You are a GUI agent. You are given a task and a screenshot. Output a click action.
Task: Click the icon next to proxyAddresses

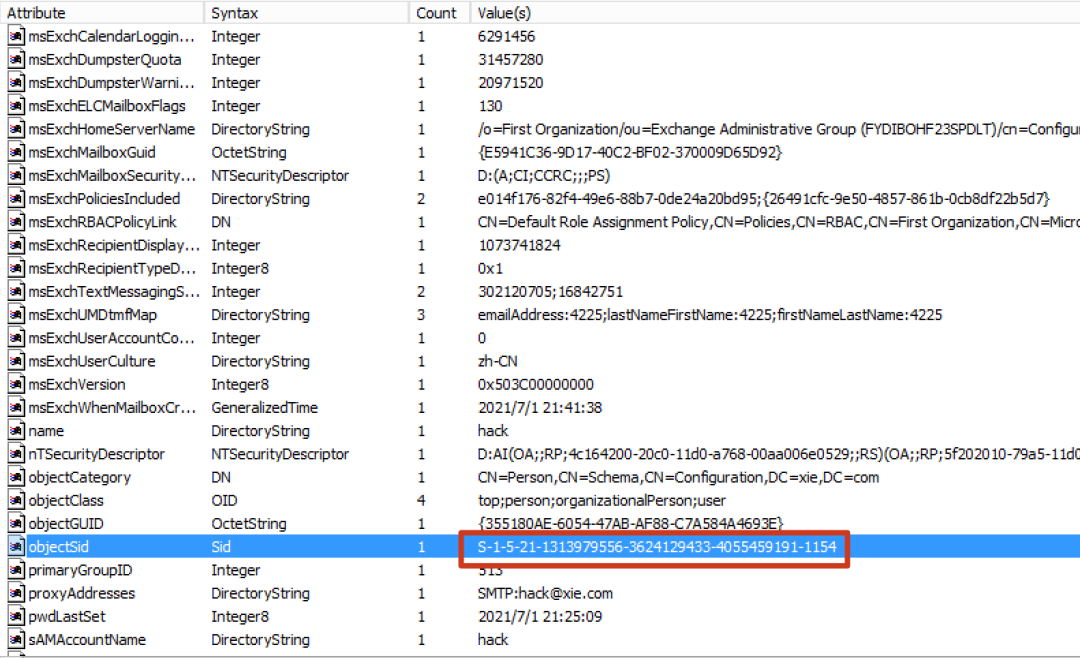16,593
